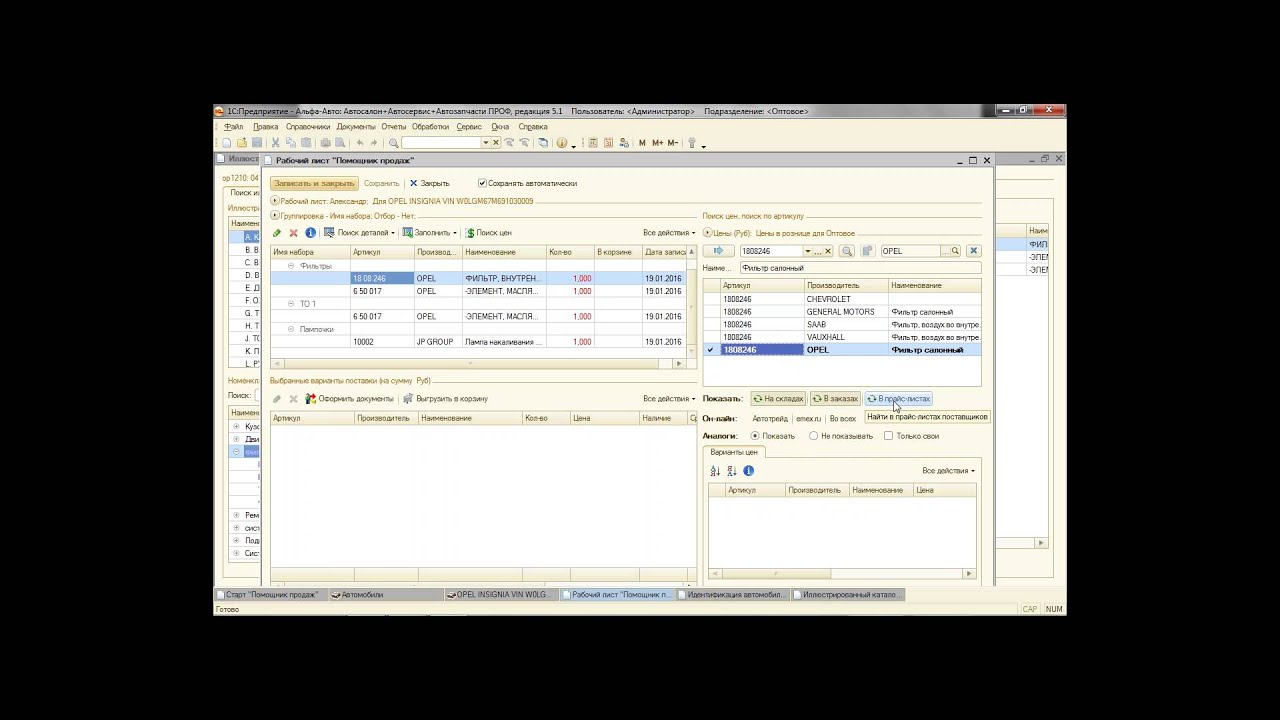Click the Автотрейд online link
1280x720 pixels.
click(770, 419)
